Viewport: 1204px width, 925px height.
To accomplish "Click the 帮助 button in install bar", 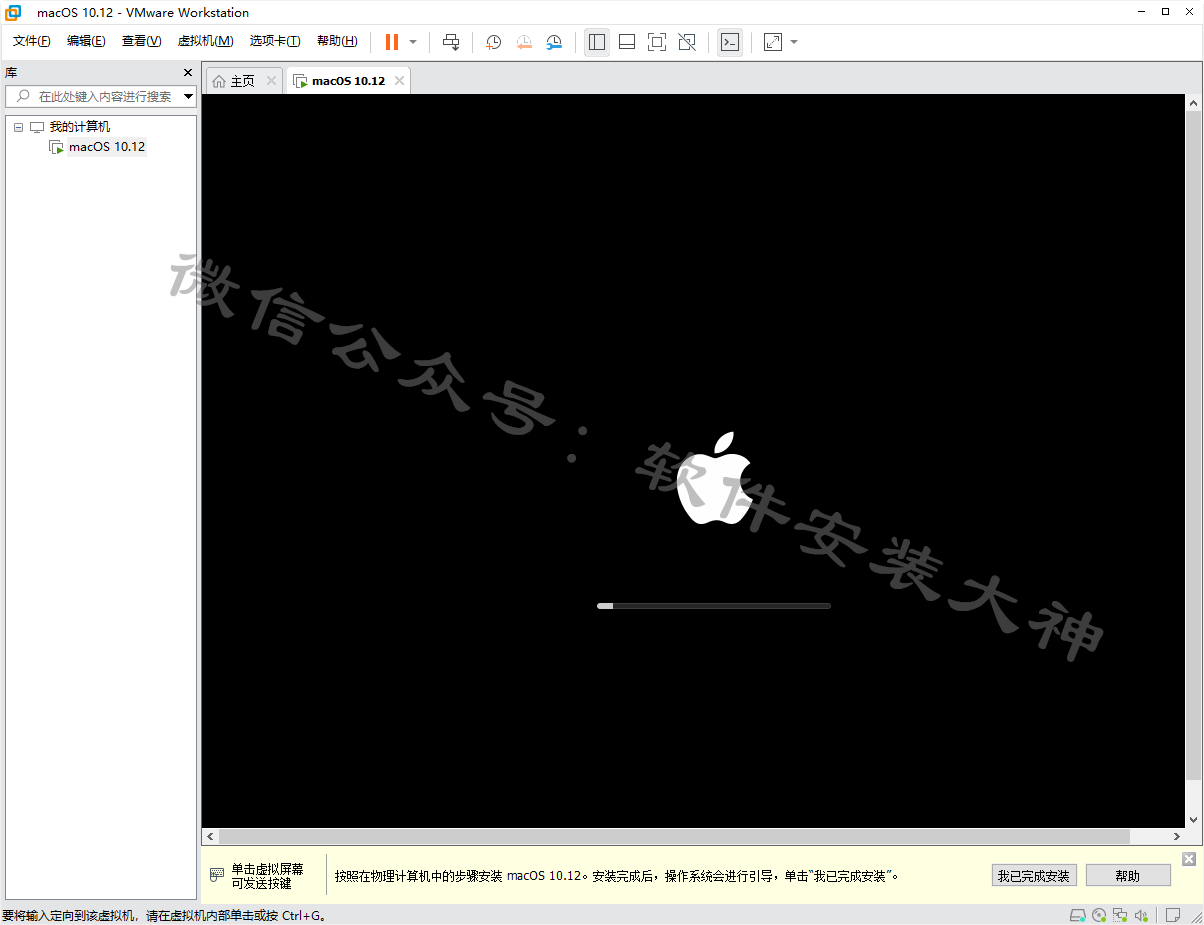I will (1128, 876).
